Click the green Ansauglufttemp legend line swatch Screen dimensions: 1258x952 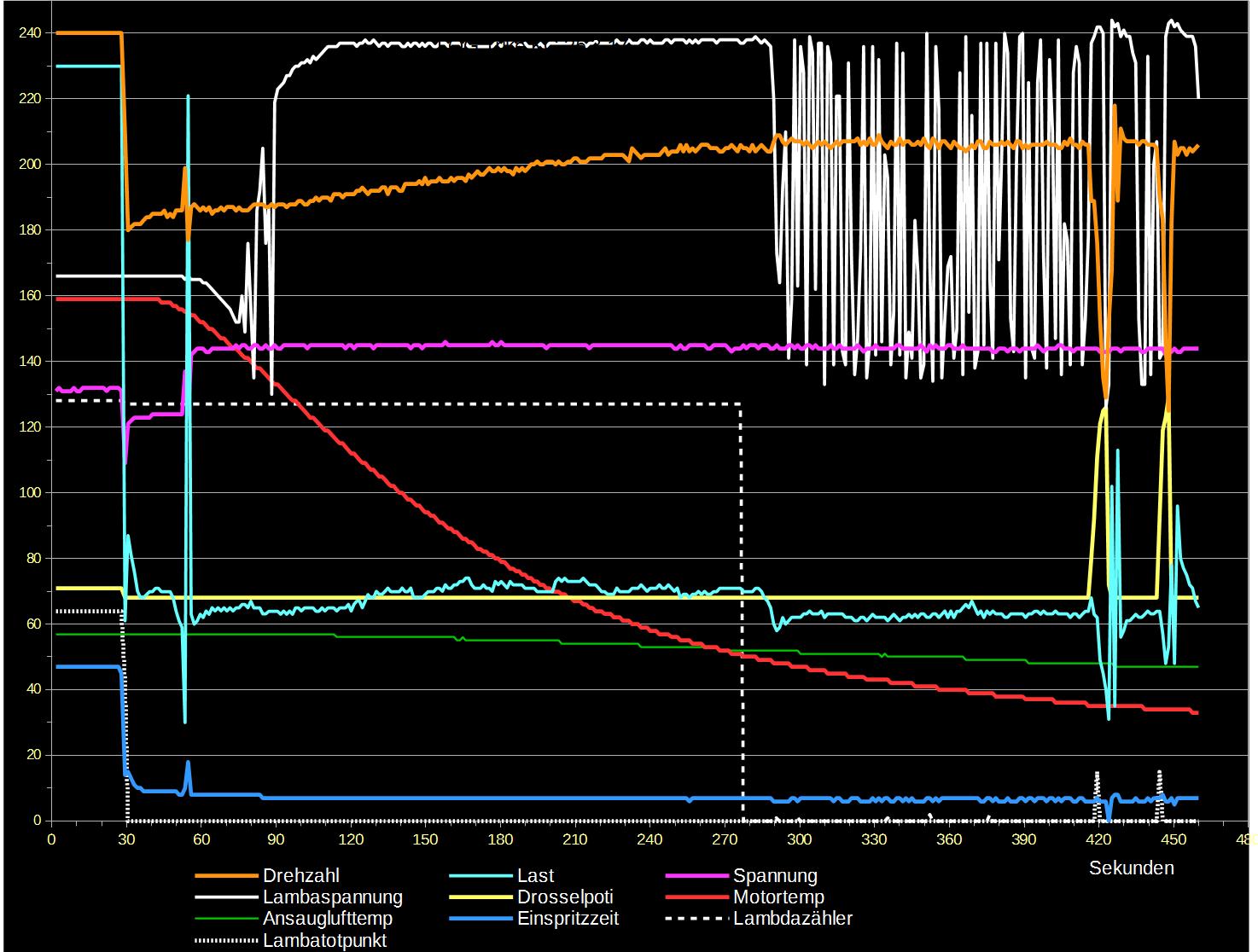point(225,919)
